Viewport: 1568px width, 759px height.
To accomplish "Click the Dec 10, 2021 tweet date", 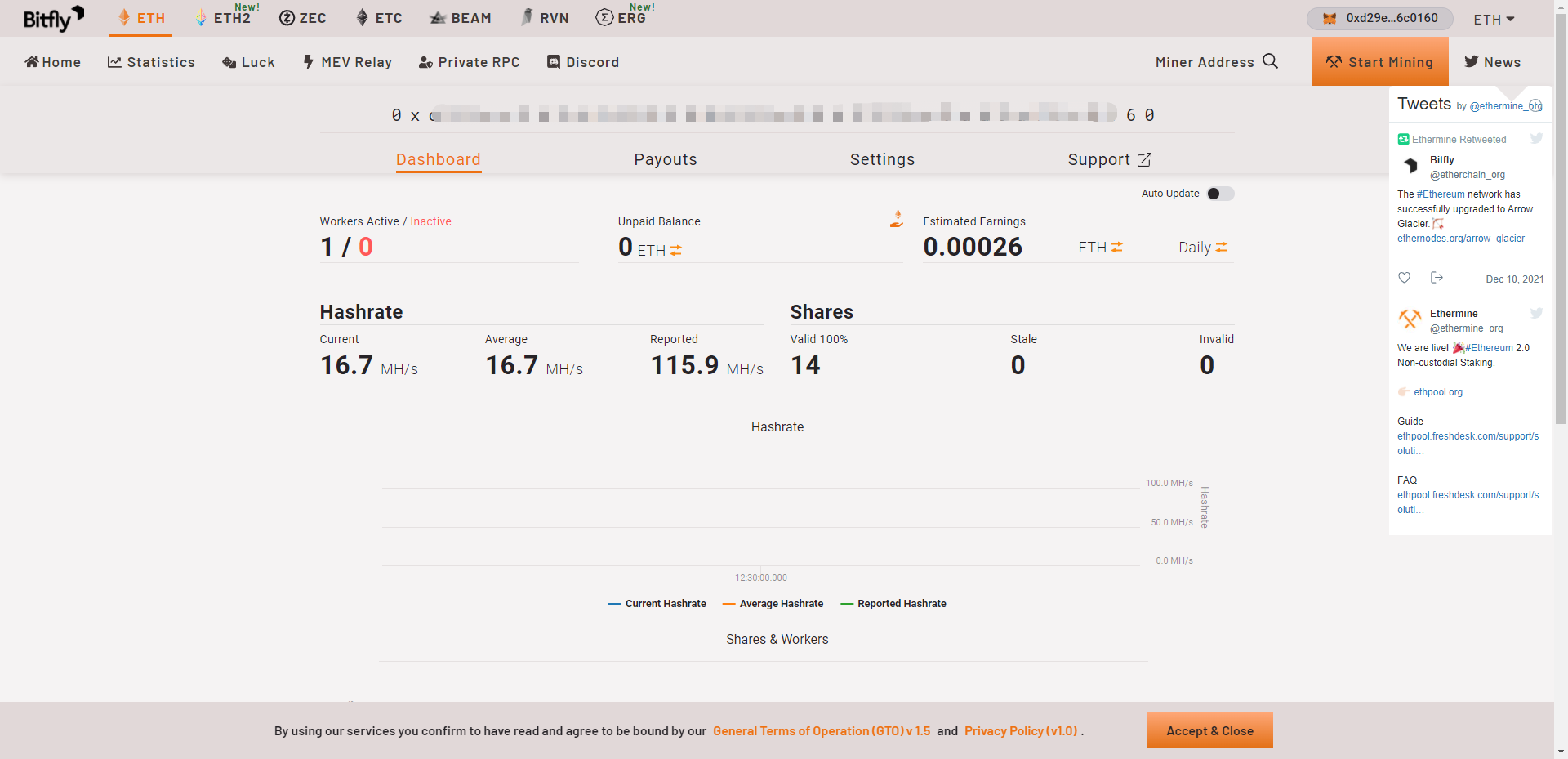I will pyautogui.click(x=1515, y=279).
